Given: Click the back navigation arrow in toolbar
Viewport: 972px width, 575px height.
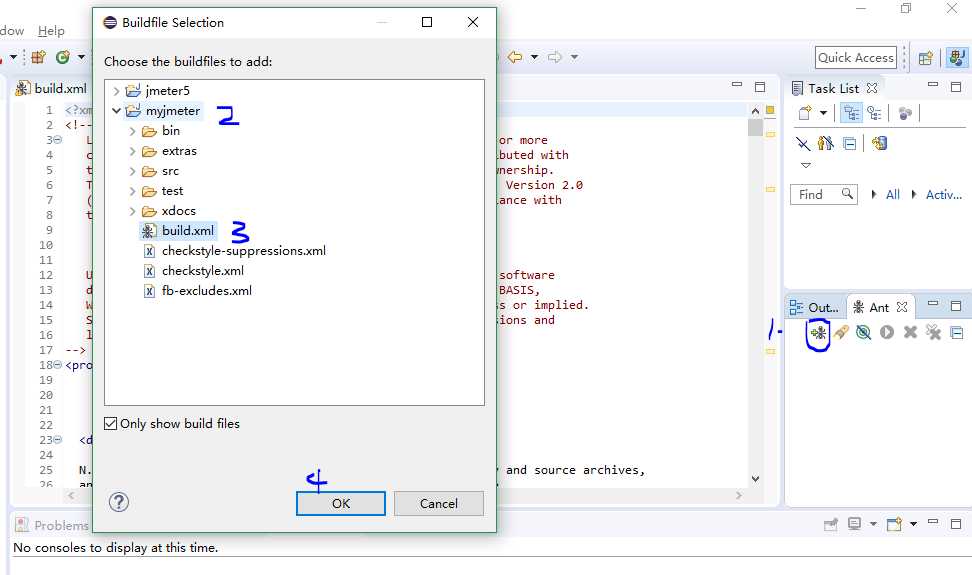Looking at the screenshot, I should tap(515, 57).
